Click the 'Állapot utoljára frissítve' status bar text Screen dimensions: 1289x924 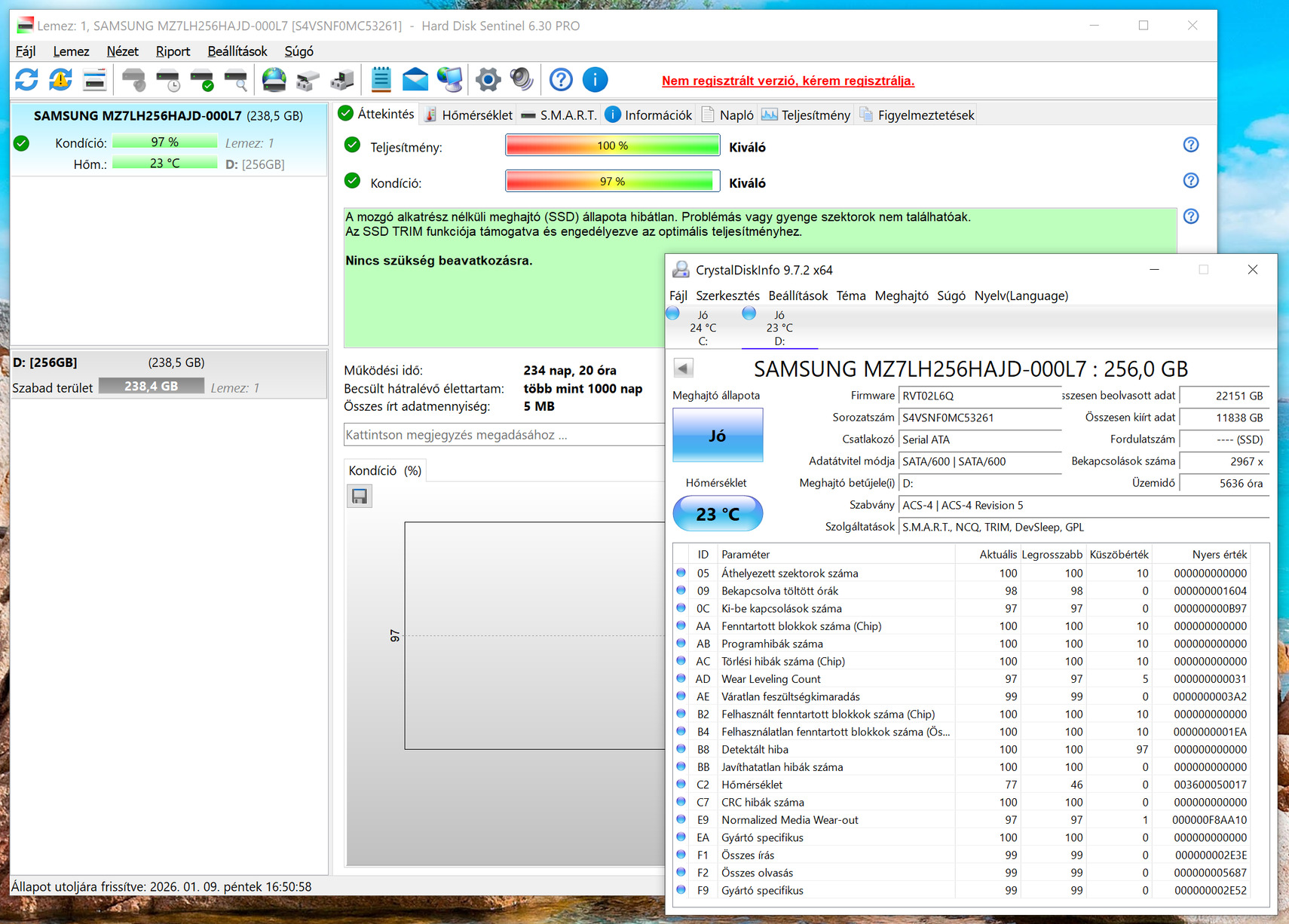161,887
